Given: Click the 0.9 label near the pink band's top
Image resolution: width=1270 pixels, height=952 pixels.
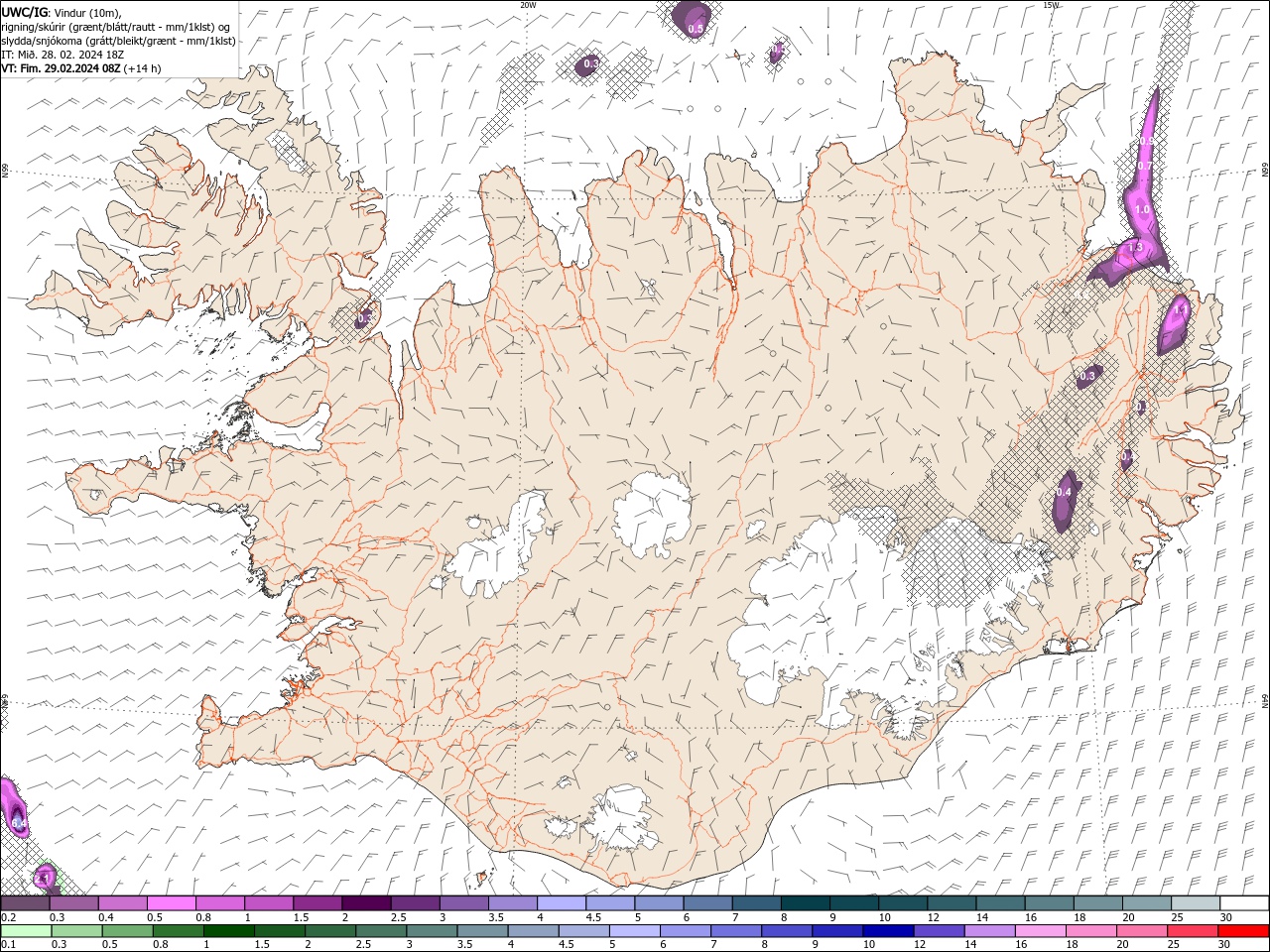Looking at the screenshot, I should pos(1147,142).
